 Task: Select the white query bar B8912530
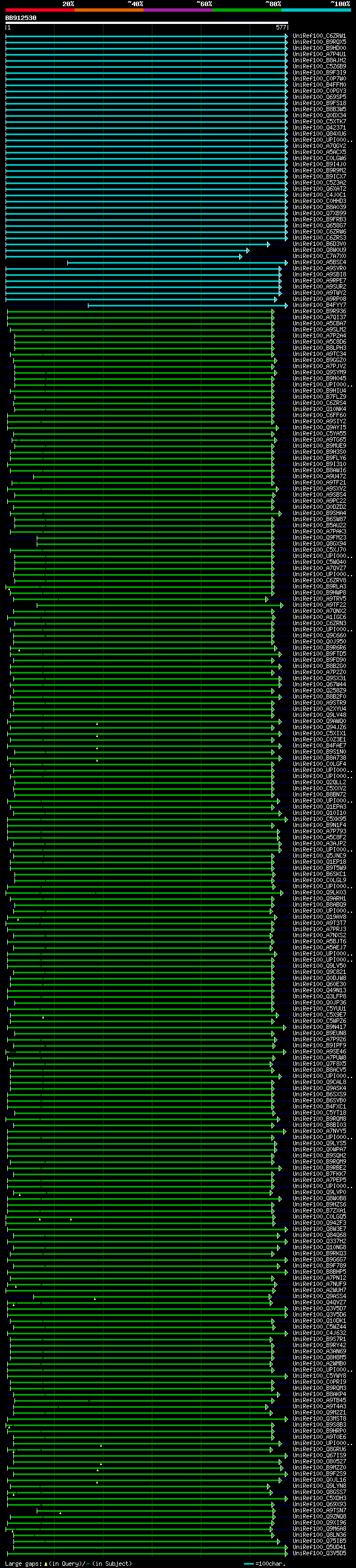(x=147, y=23)
